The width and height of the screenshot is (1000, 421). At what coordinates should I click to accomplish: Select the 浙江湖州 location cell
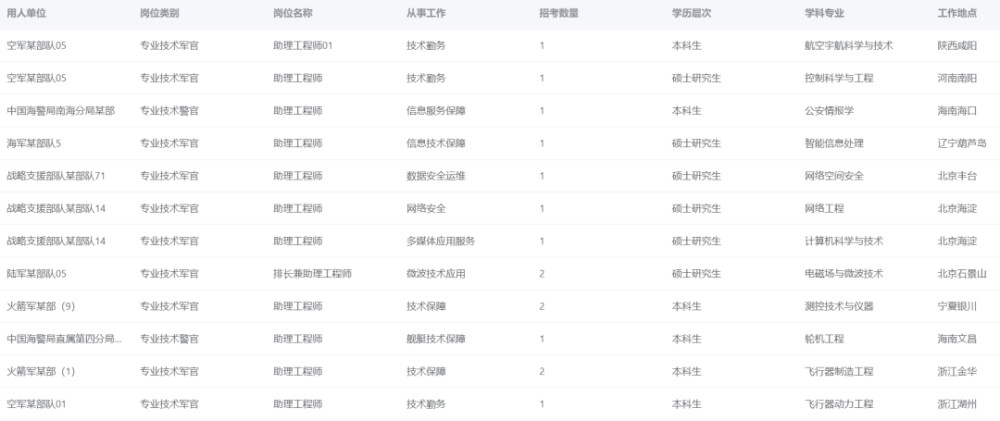click(x=957, y=404)
